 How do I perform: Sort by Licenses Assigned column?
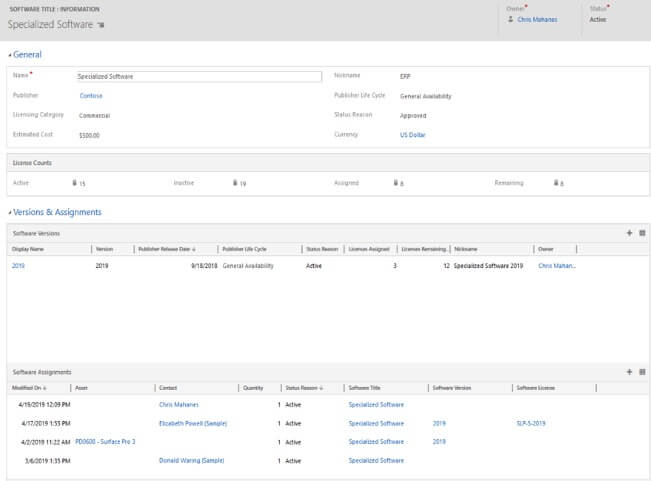370,249
